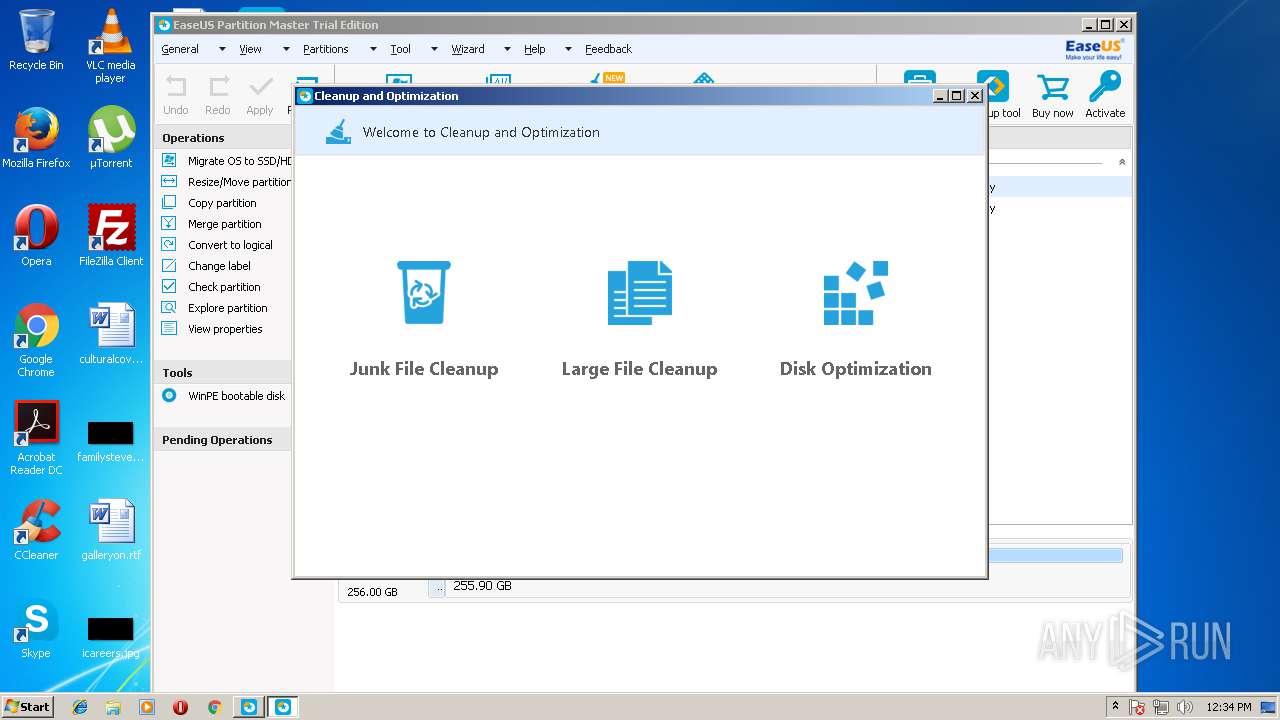This screenshot has width=1280, height=720.
Task: Open WinPE bootable disk tool
Action: [224, 396]
